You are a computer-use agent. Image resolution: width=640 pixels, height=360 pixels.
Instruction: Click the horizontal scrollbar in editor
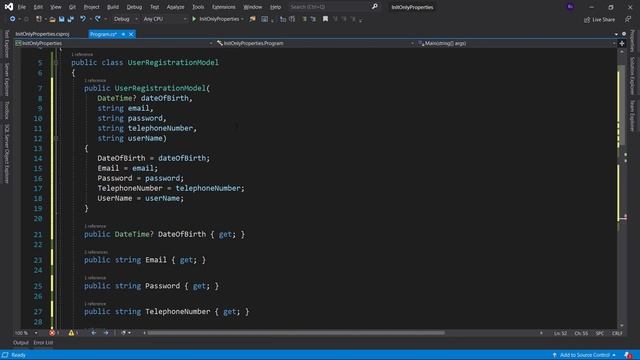click(296, 333)
